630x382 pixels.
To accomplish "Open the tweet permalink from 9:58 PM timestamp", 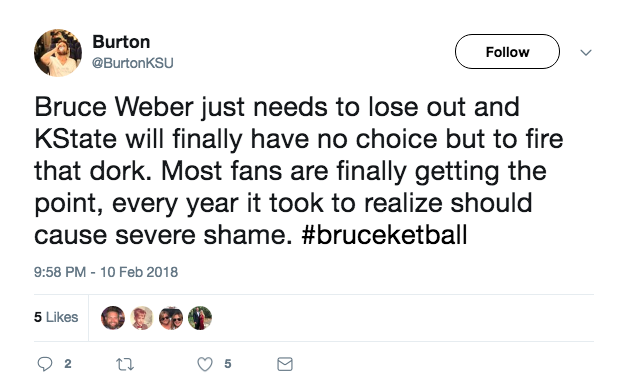I will point(60,272).
